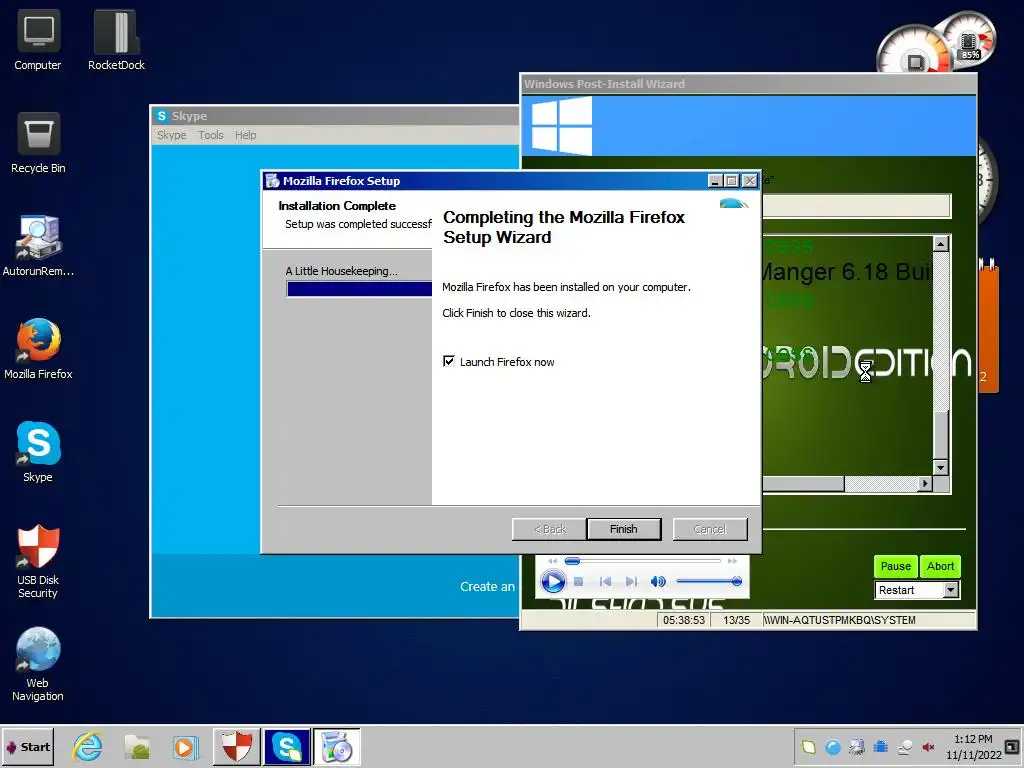Screen dimensions: 1024x768
Task: Click the blue chip tray icon
Action: coord(880,747)
